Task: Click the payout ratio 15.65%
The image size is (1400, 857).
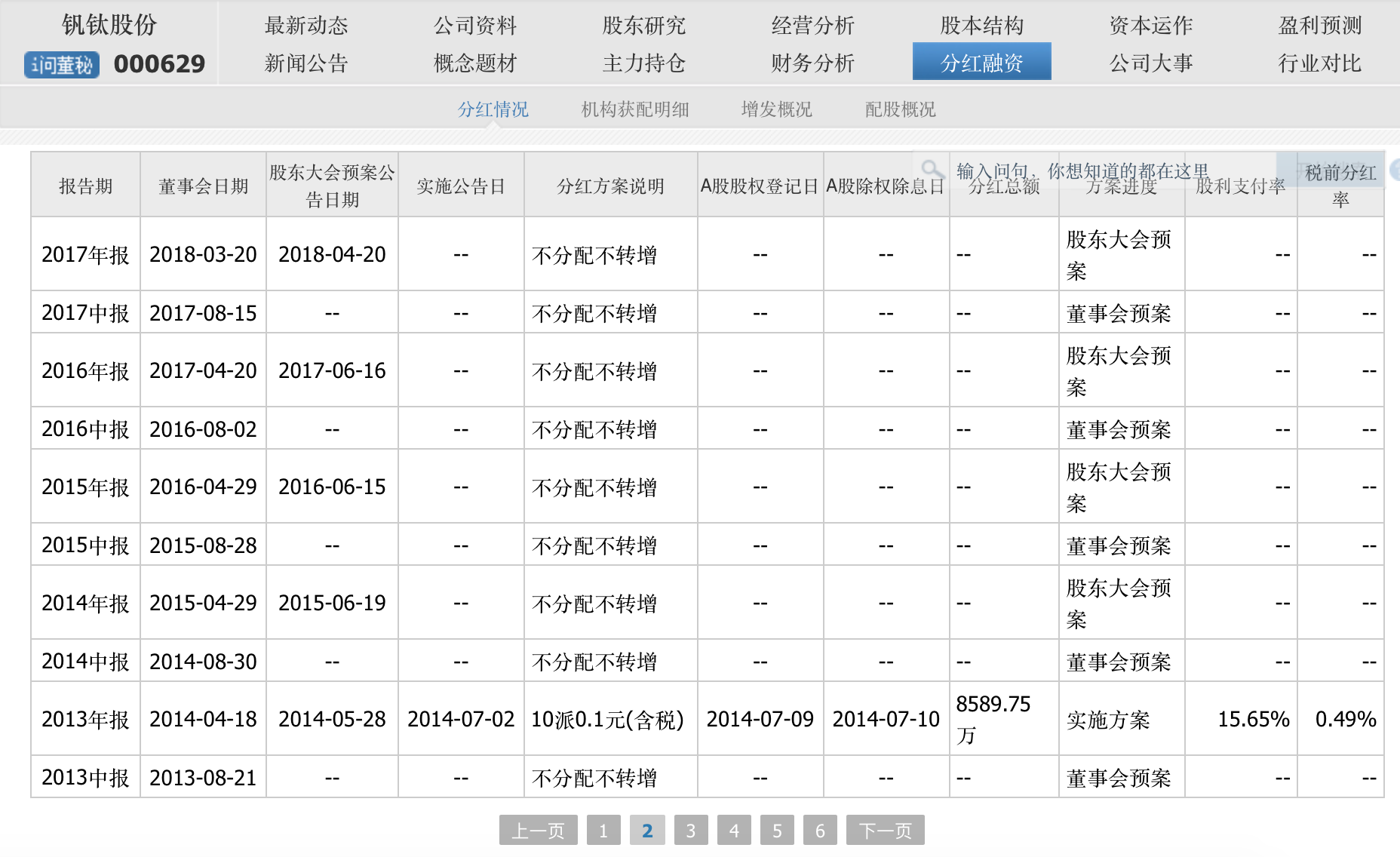Action: [x=1253, y=719]
